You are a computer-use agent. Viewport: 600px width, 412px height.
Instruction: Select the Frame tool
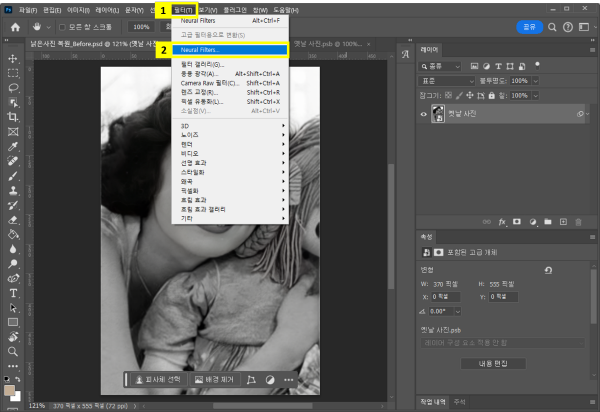(x=13, y=132)
